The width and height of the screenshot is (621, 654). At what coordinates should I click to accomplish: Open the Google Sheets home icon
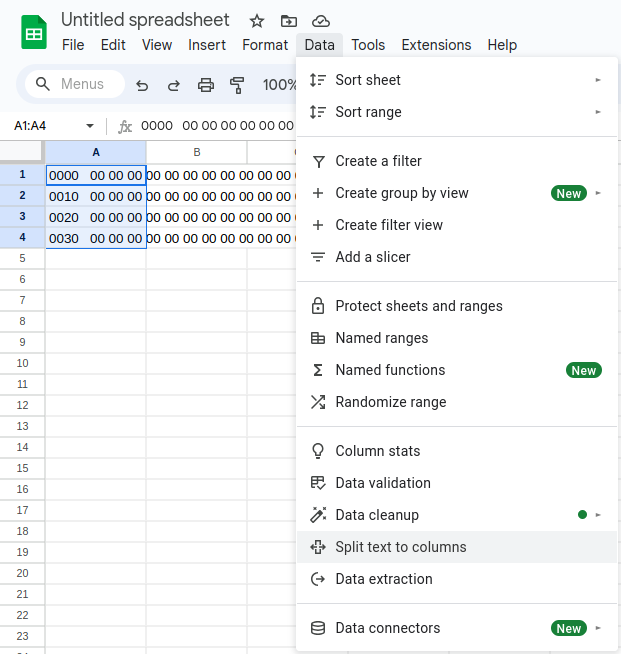pyautogui.click(x=34, y=32)
